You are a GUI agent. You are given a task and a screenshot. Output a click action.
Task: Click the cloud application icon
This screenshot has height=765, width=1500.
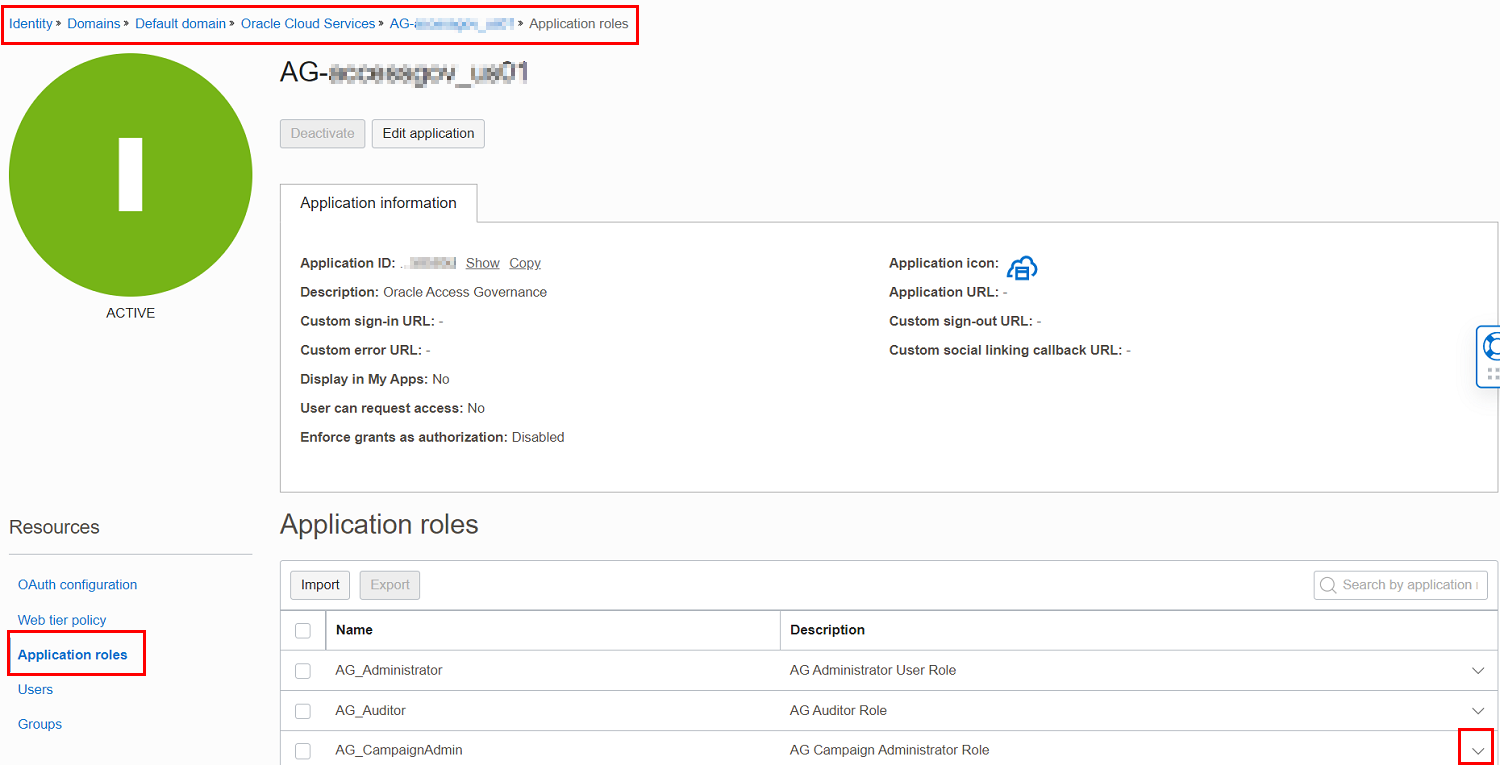[x=1022, y=267]
